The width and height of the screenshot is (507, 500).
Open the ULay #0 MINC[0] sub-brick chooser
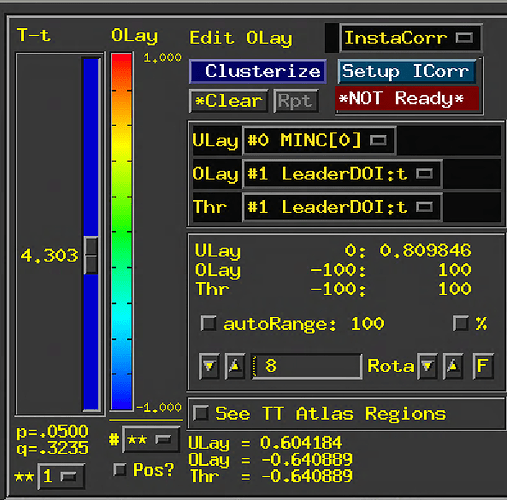pos(319,140)
